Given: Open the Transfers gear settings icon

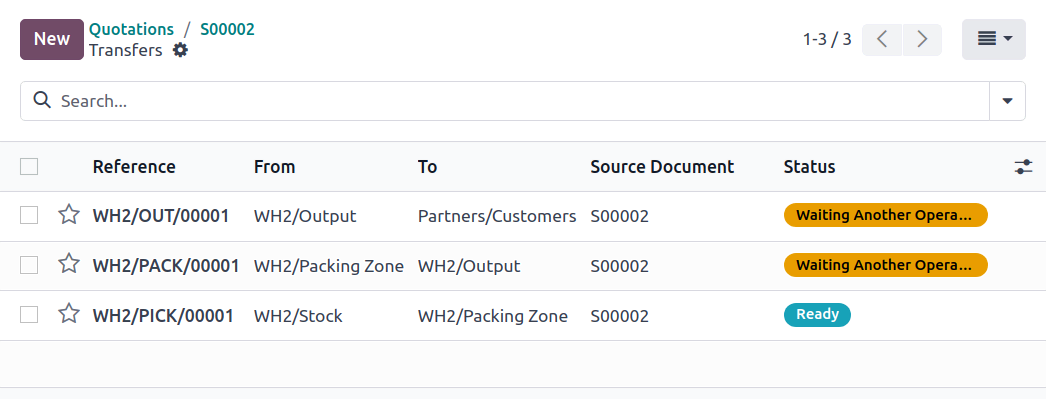Looking at the screenshot, I should click(180, 50).
